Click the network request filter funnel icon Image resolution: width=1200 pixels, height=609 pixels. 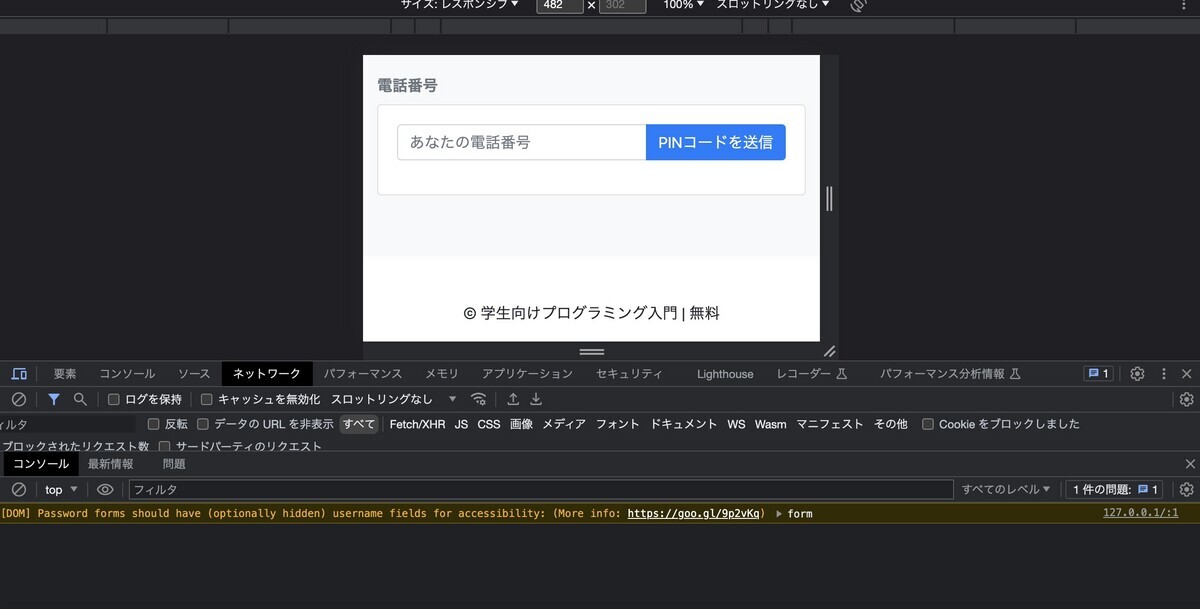[x=54, y=399]
